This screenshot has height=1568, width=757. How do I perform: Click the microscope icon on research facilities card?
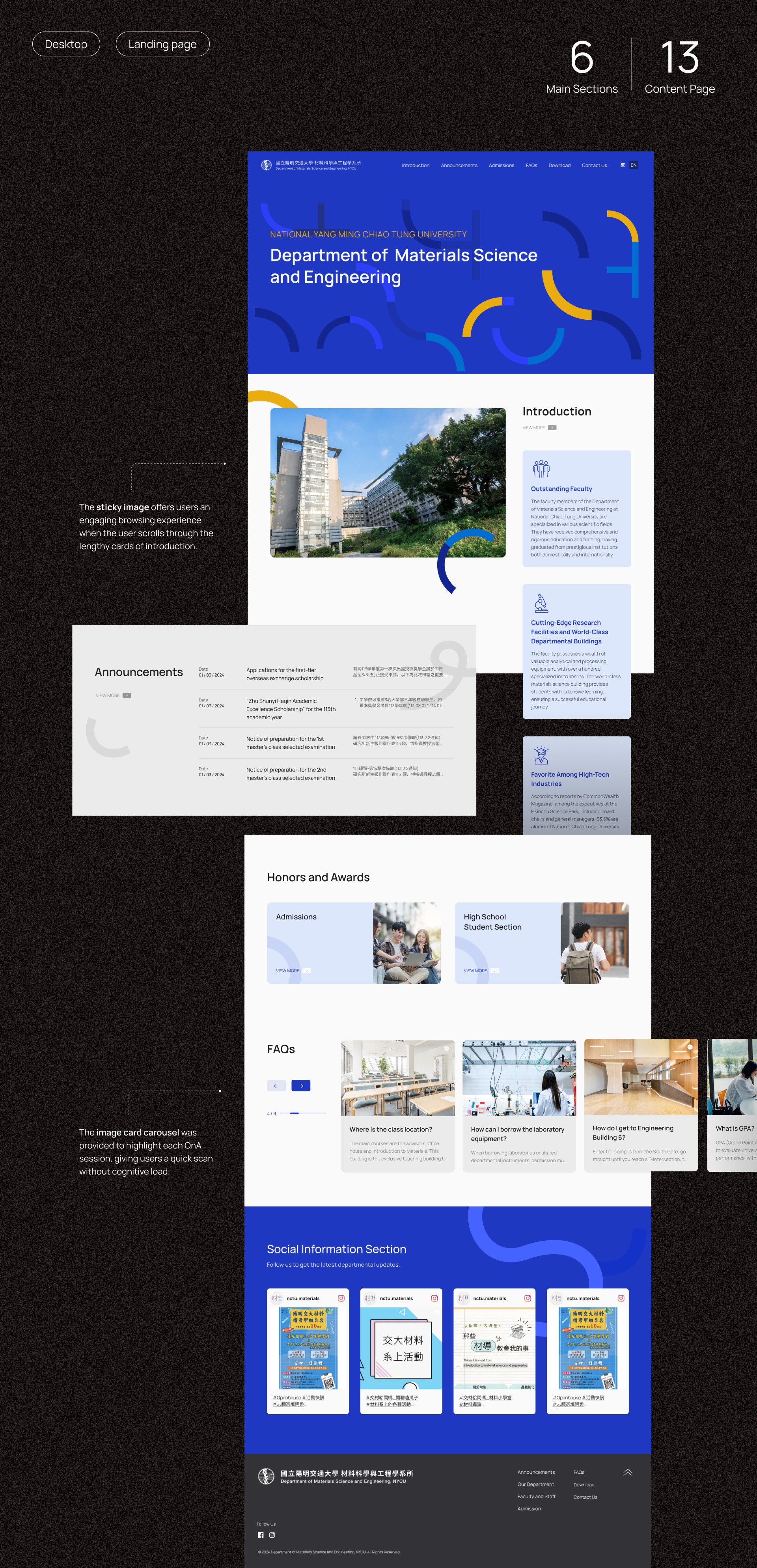click(541, 603)
